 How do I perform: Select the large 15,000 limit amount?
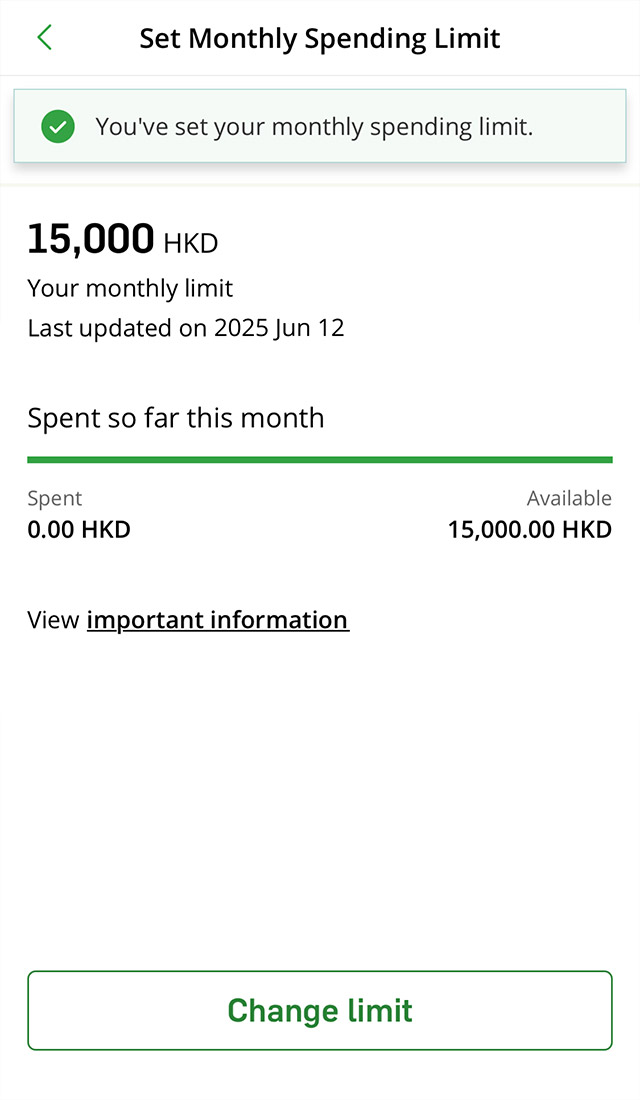coord(91,239)
